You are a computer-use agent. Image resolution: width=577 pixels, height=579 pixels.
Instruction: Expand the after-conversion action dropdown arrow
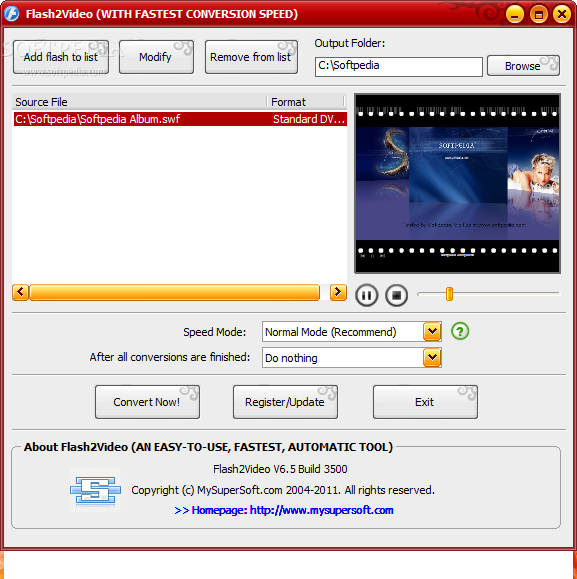point(432,357)
